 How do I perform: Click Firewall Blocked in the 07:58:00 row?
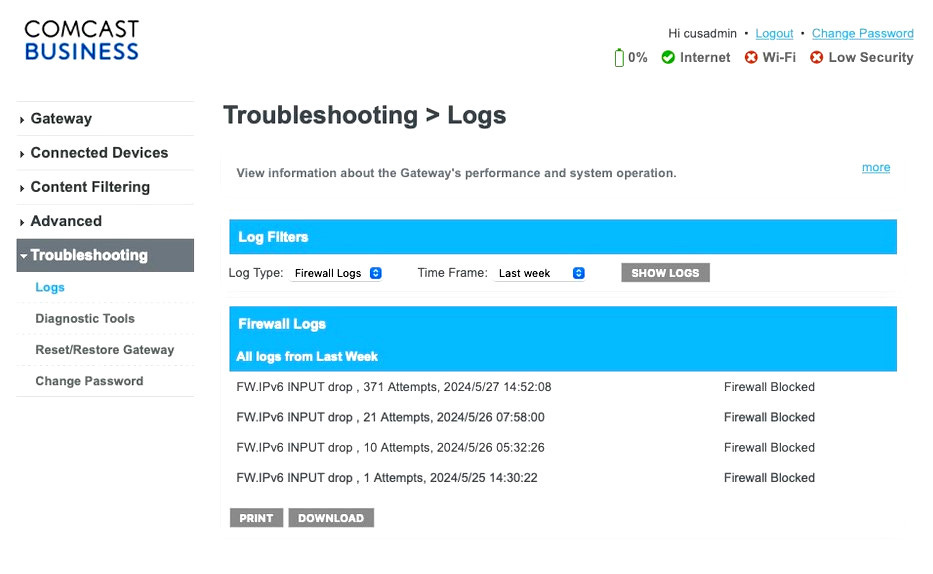click(769, 418)
